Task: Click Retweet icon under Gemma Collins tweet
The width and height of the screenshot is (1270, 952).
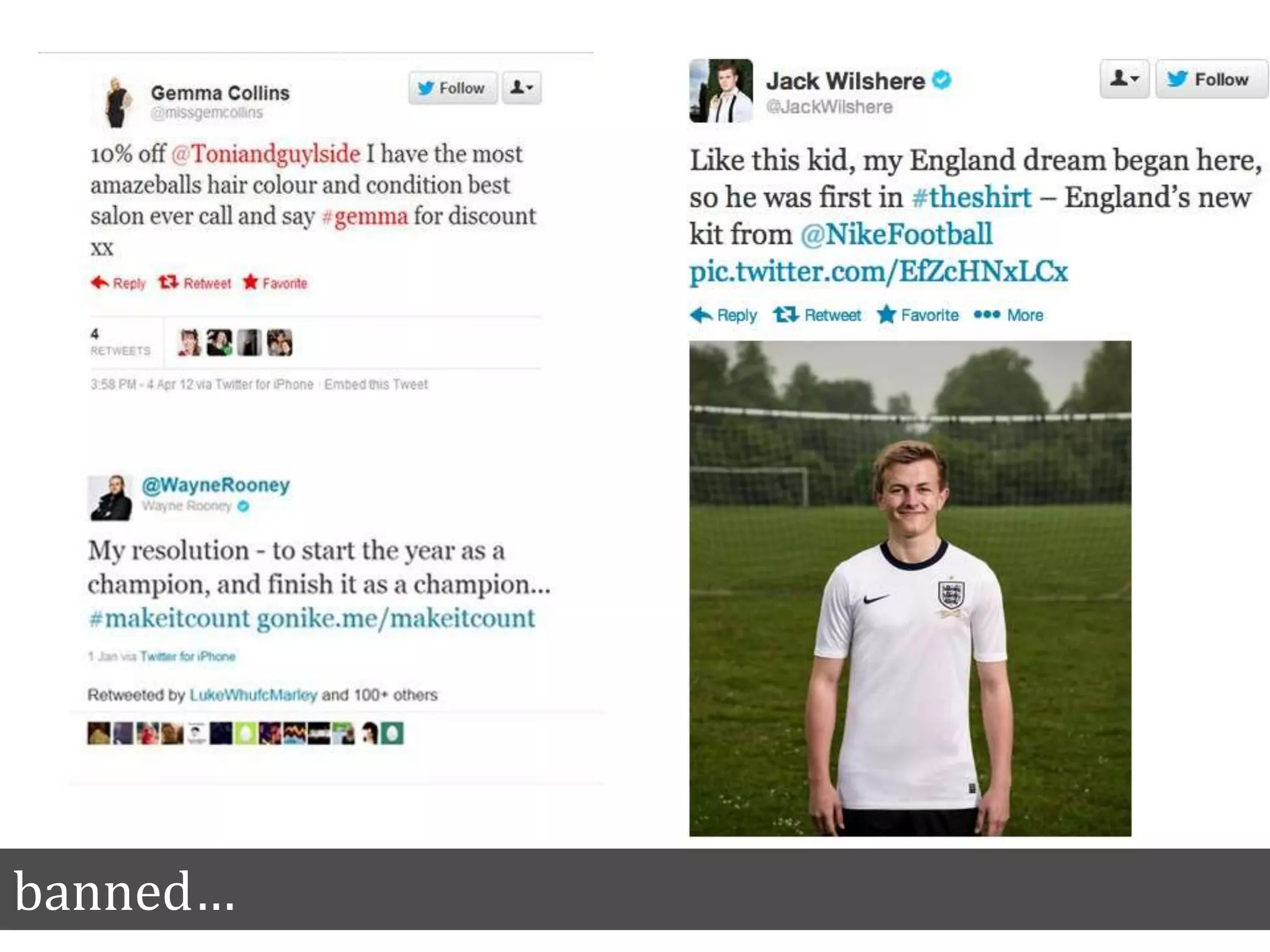Action: click(168, 283)
